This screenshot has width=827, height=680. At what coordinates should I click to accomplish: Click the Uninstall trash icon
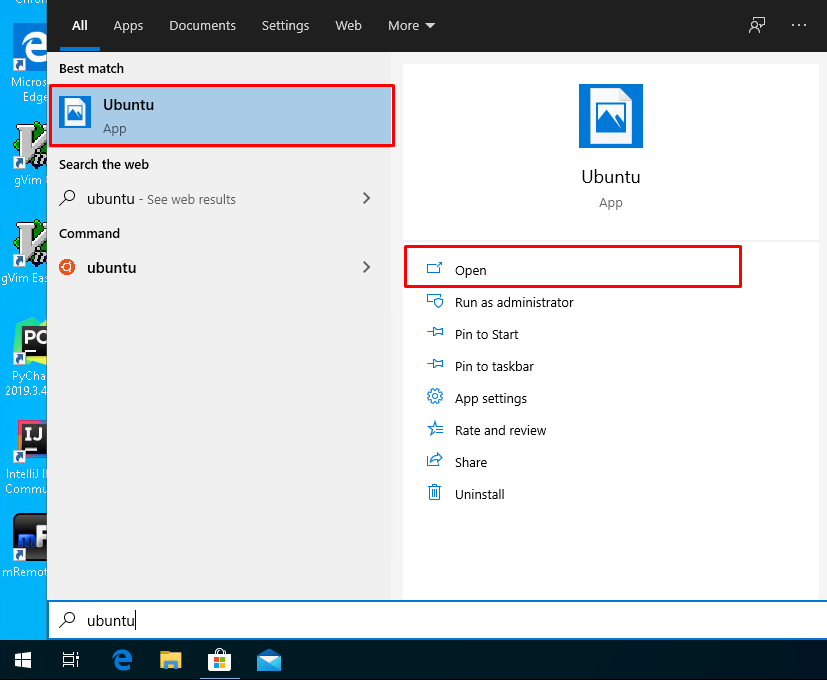(x=434, y=492)
